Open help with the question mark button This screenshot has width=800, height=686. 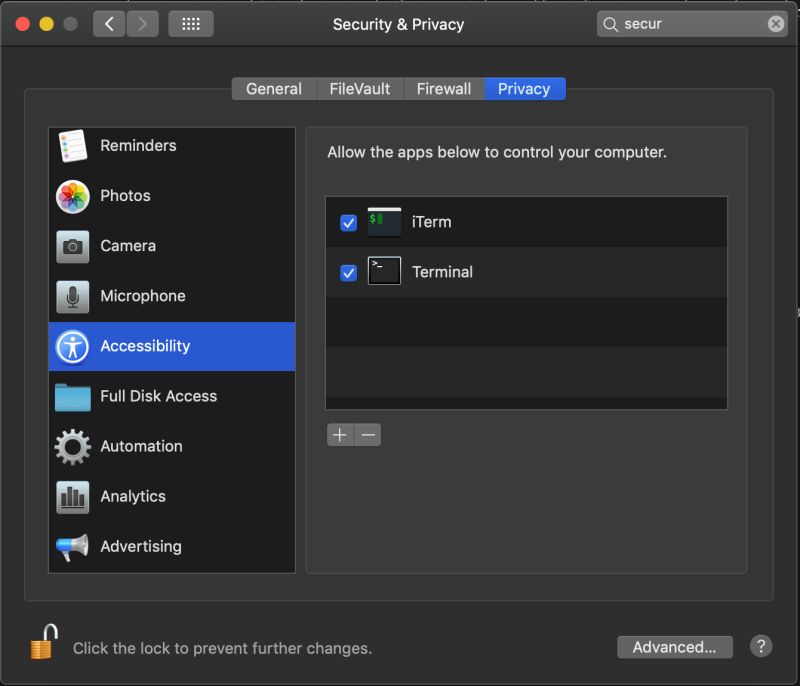coord(761,646)
